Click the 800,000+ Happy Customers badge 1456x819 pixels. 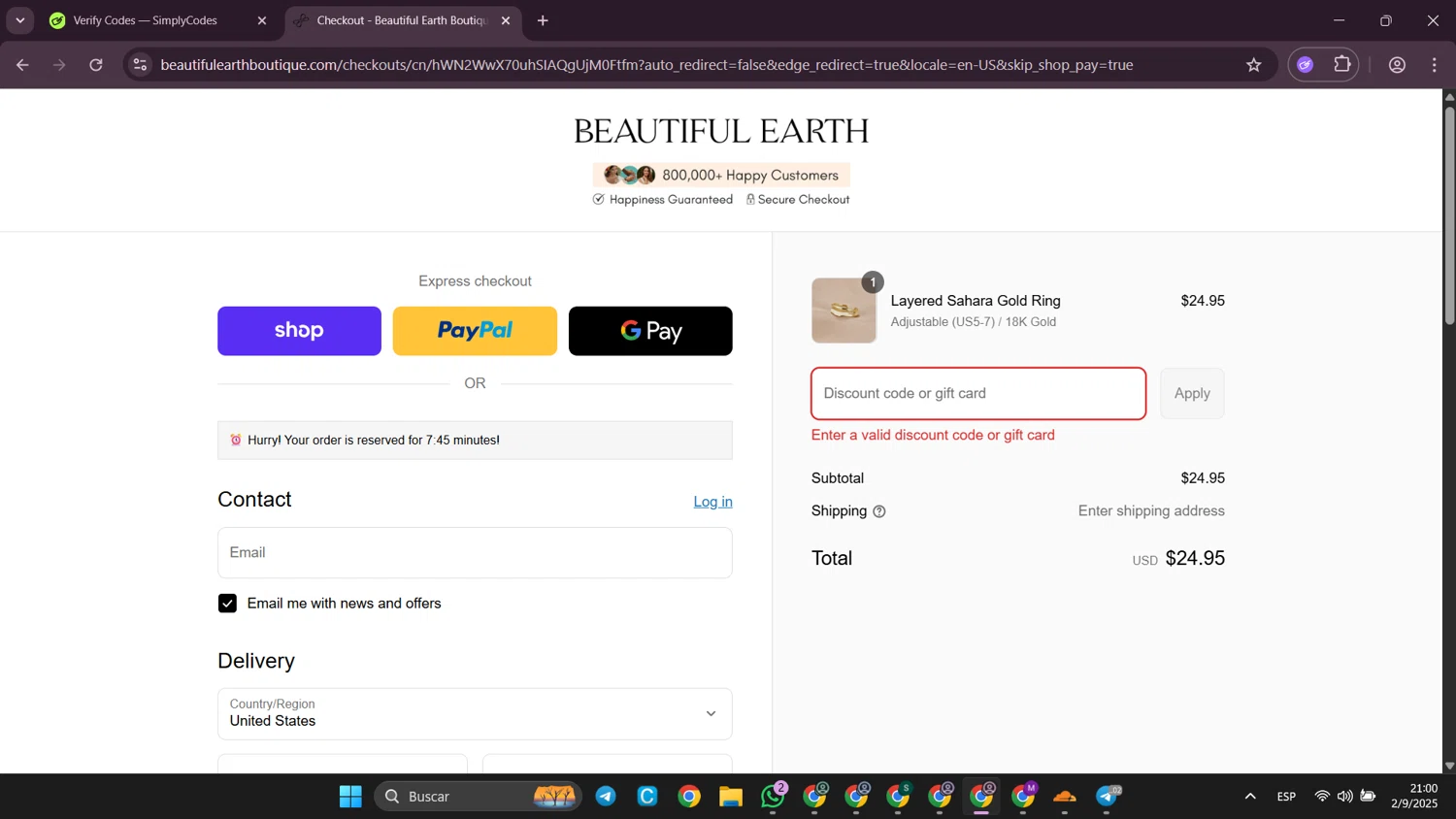pos(721,176)
